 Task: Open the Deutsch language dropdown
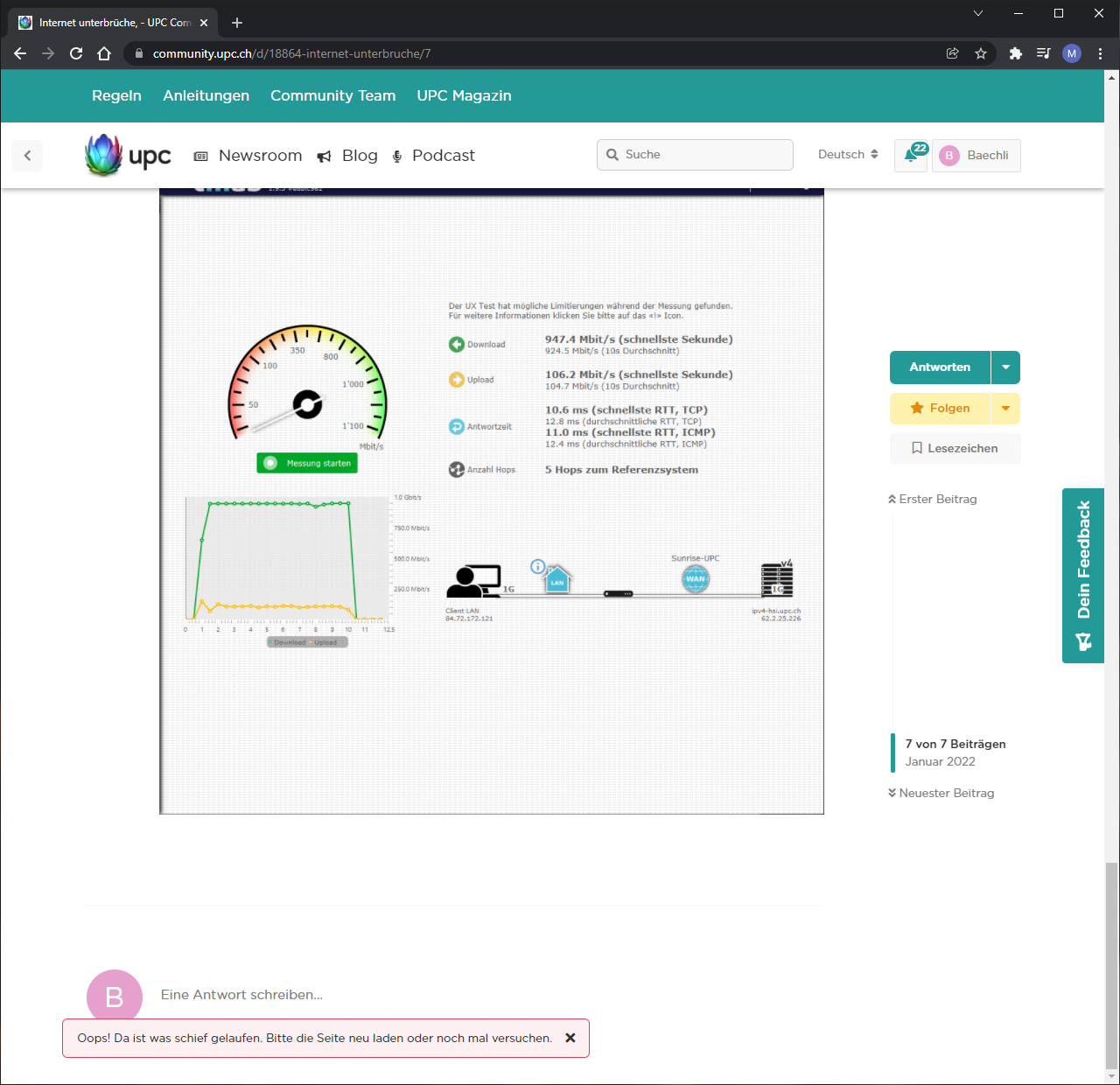pyautogui.click(x=847, y=155)
